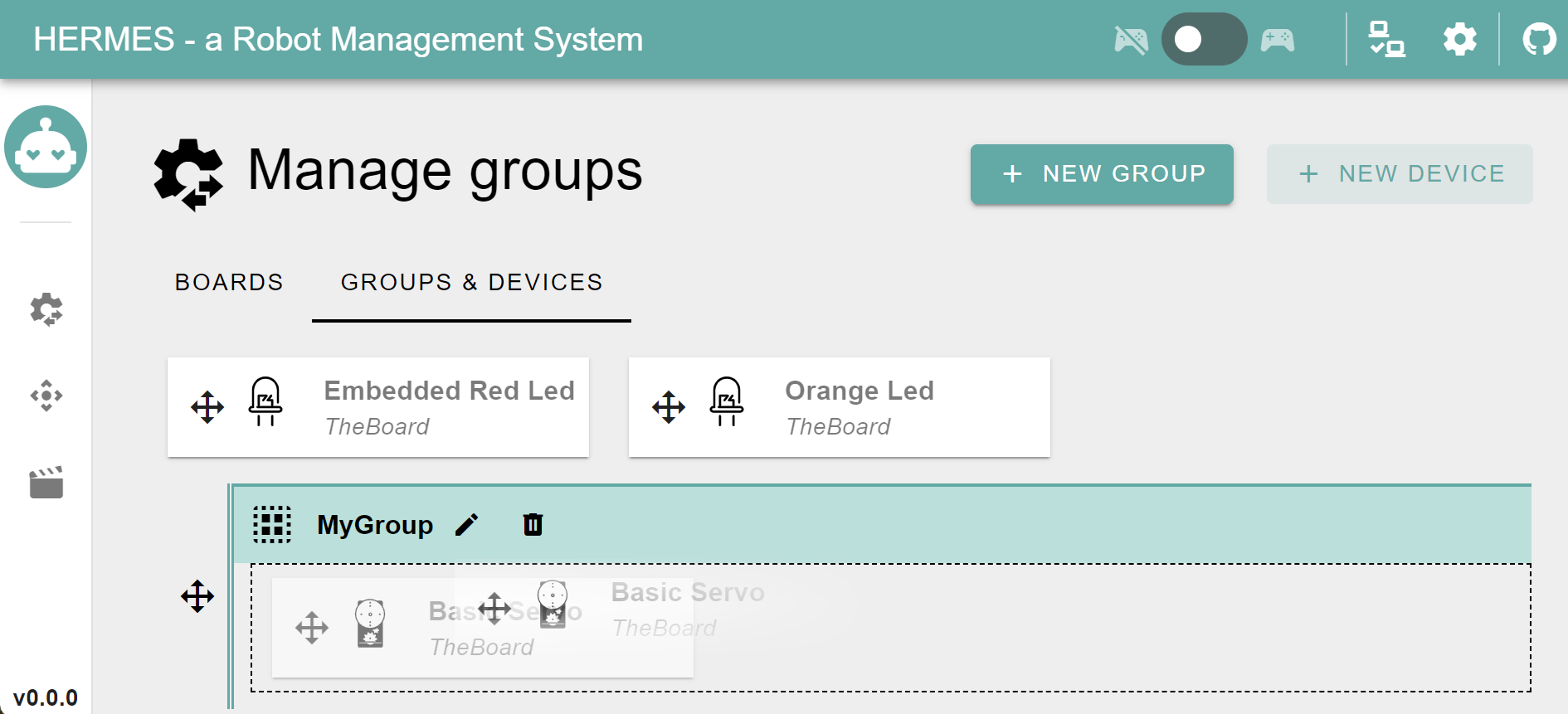The height and width of the screenshot is (714, 1568).
Task: Select the Orange Led device name
Action: point(859,391)
